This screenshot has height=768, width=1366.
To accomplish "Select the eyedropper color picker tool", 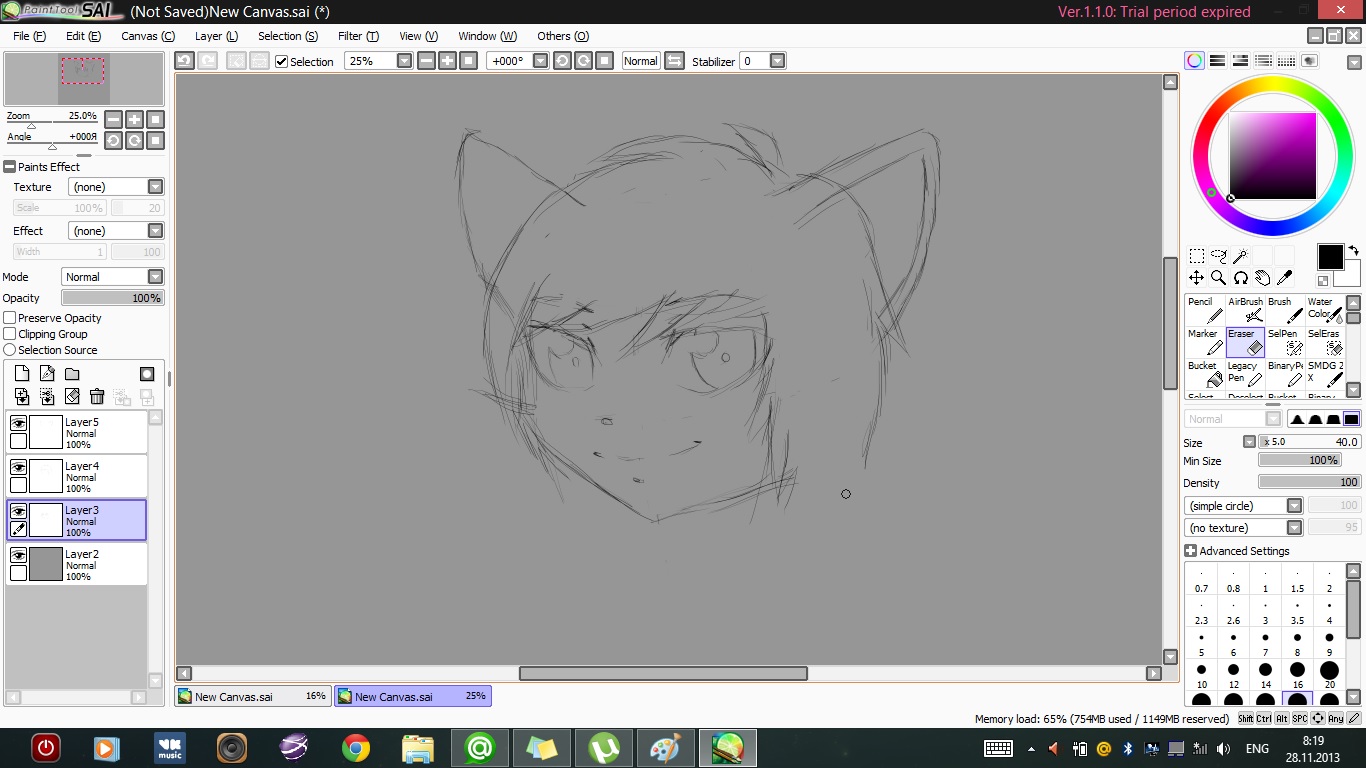I will (1285, 278).
